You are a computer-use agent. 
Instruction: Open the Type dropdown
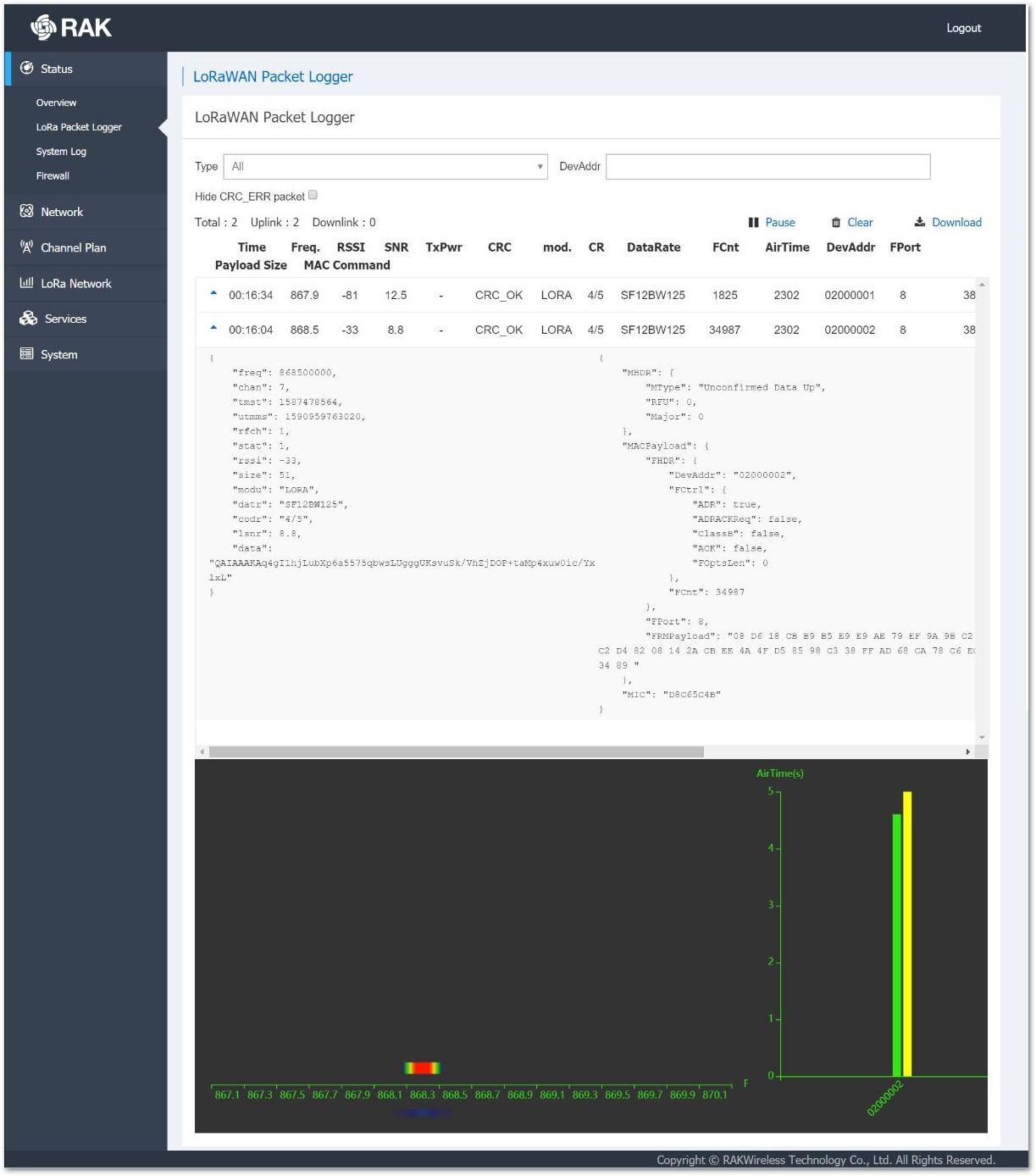coord(385,166)
